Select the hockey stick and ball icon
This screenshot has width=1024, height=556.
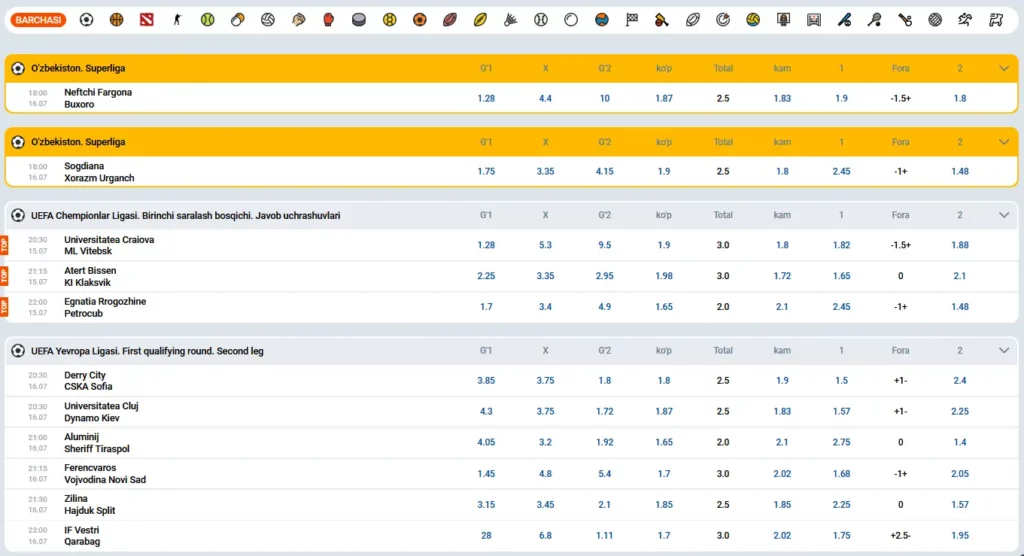904,20
